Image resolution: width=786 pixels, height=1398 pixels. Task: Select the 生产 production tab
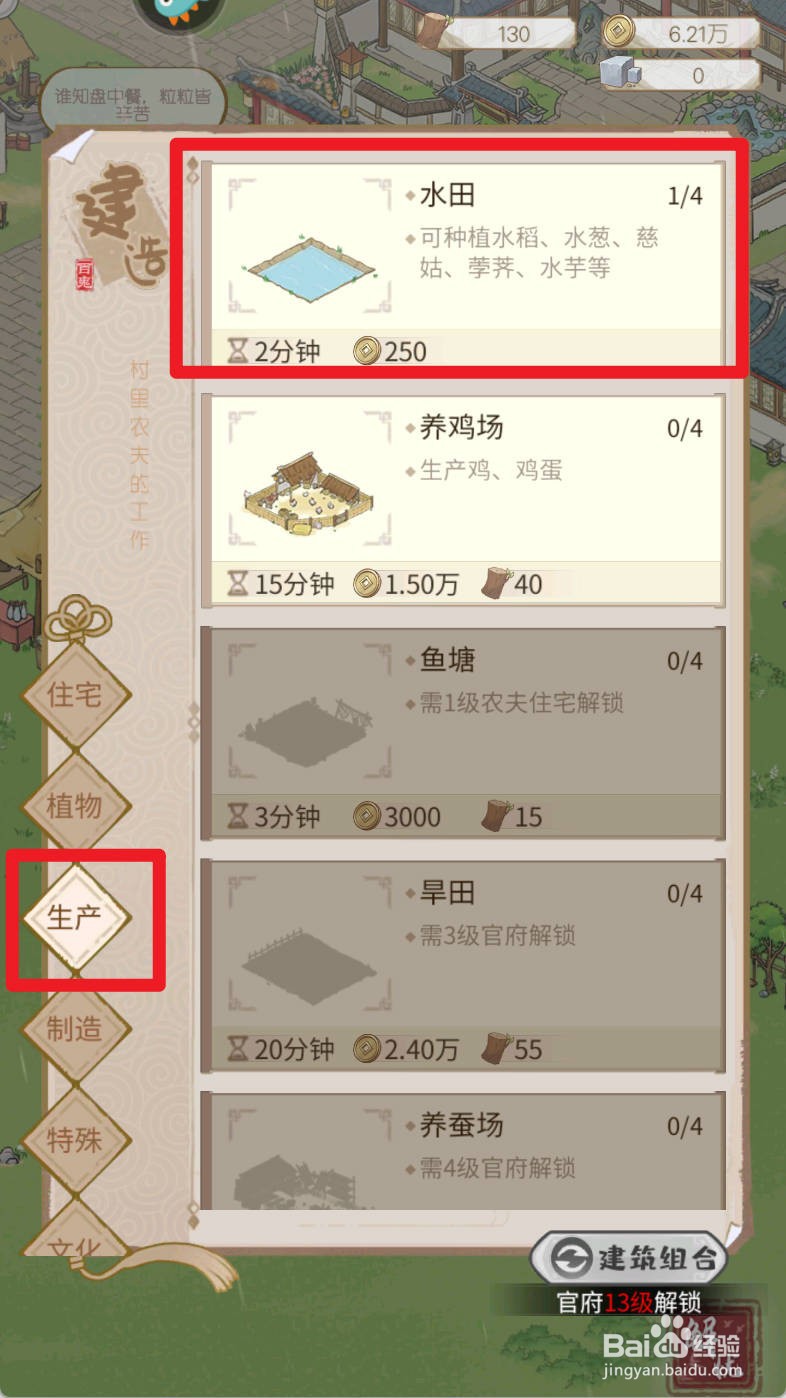(76, 917)
